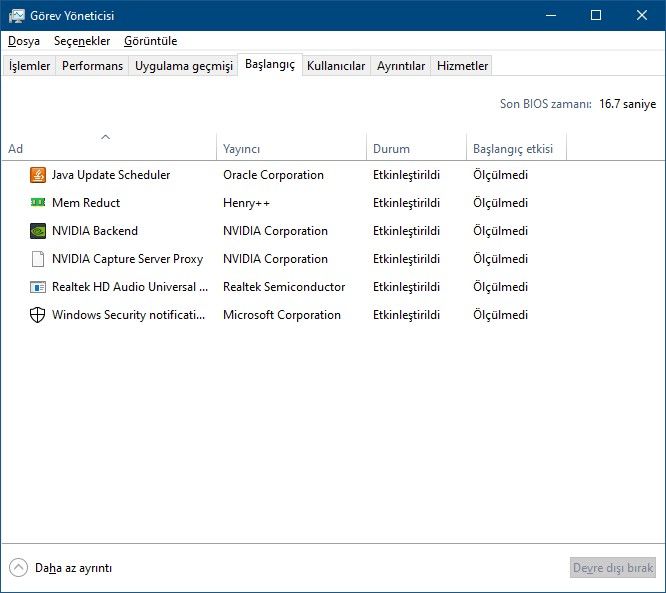The width and height of the screenshot is (666, 593).
Task: Select the Mem Reduct row name
Action: [x=86, y=203]
